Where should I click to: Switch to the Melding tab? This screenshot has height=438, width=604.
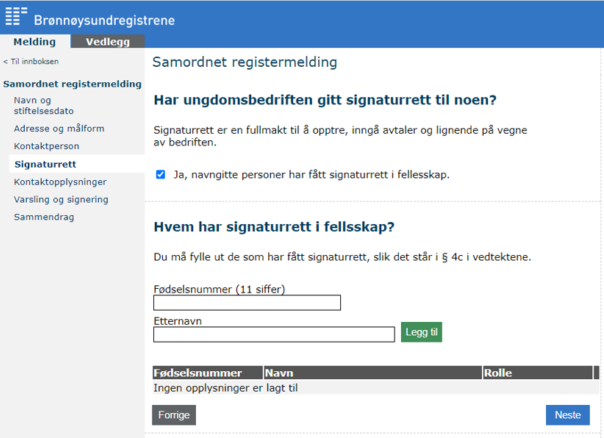[x=35, y=42]
